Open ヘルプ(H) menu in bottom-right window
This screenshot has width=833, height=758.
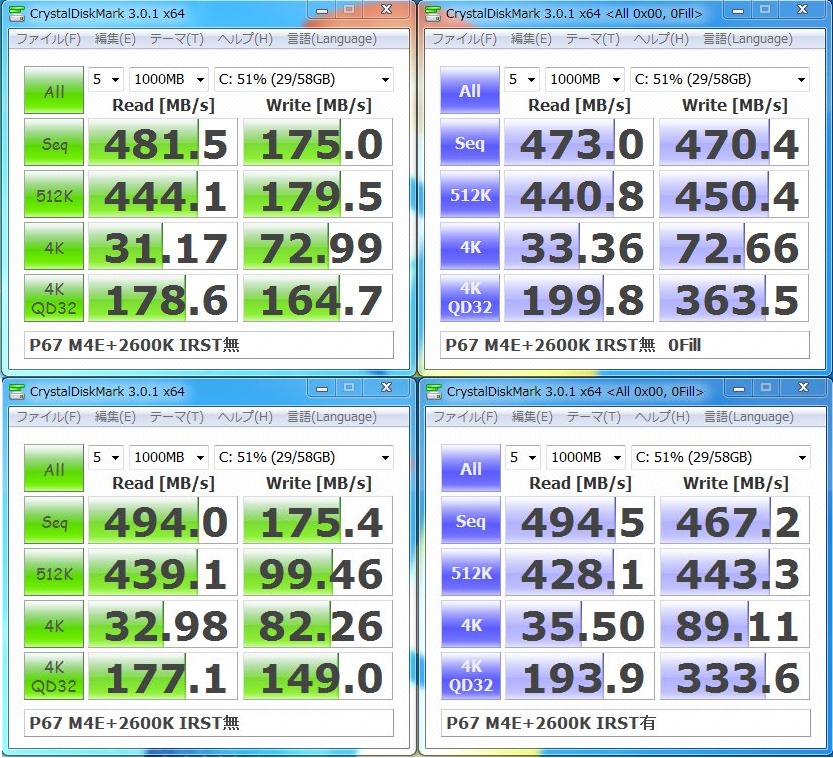(x=662, y=417)
